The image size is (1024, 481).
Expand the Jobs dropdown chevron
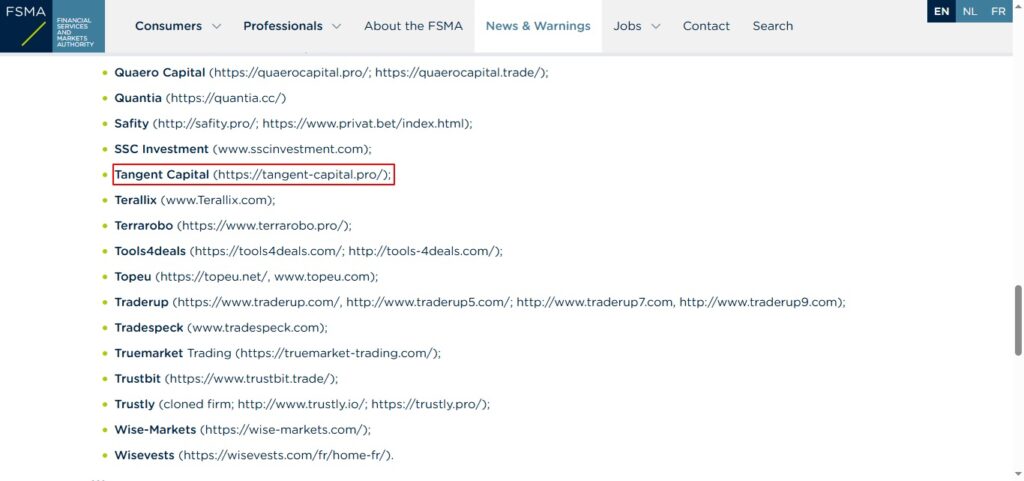click(x=656, y=26)
